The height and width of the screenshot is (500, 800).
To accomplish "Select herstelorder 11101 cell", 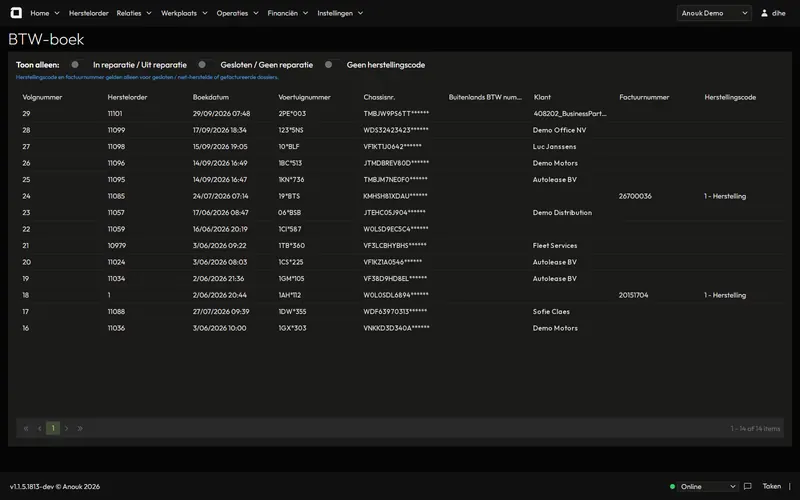I will click(x=115, y=113).
